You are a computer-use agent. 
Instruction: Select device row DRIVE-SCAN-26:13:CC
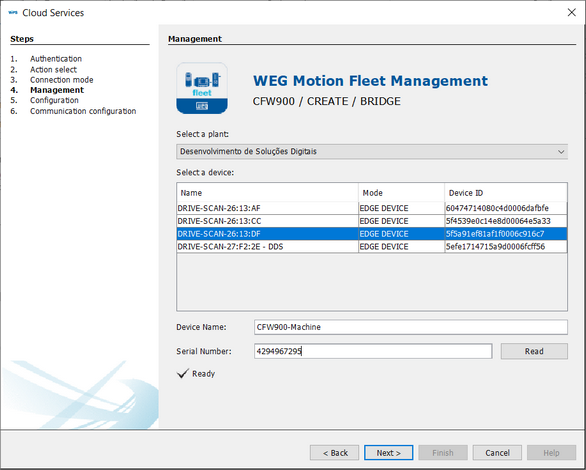pos(372,221)
